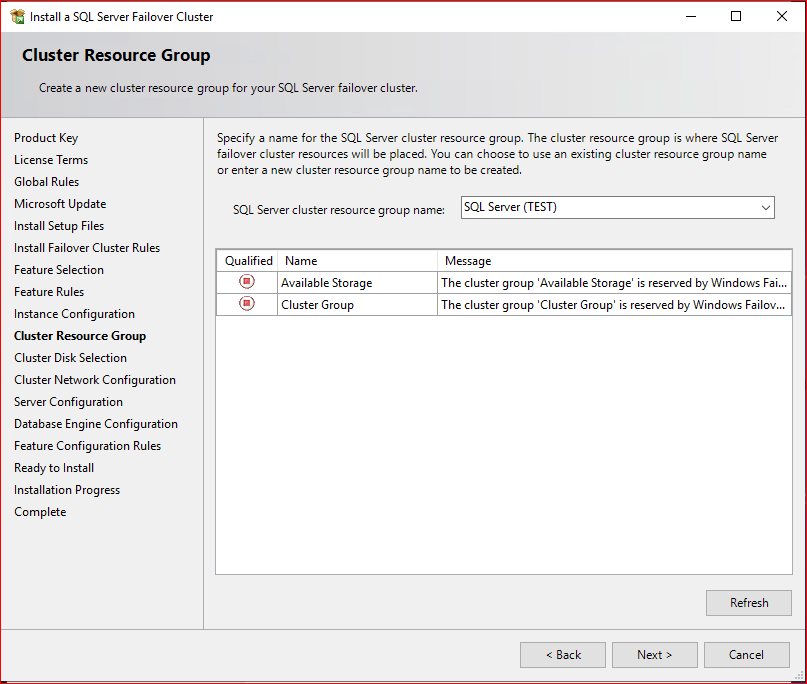Sort by the Qualified column header
This screenshot has width=807, height=684.
click(x=248, y=261)
